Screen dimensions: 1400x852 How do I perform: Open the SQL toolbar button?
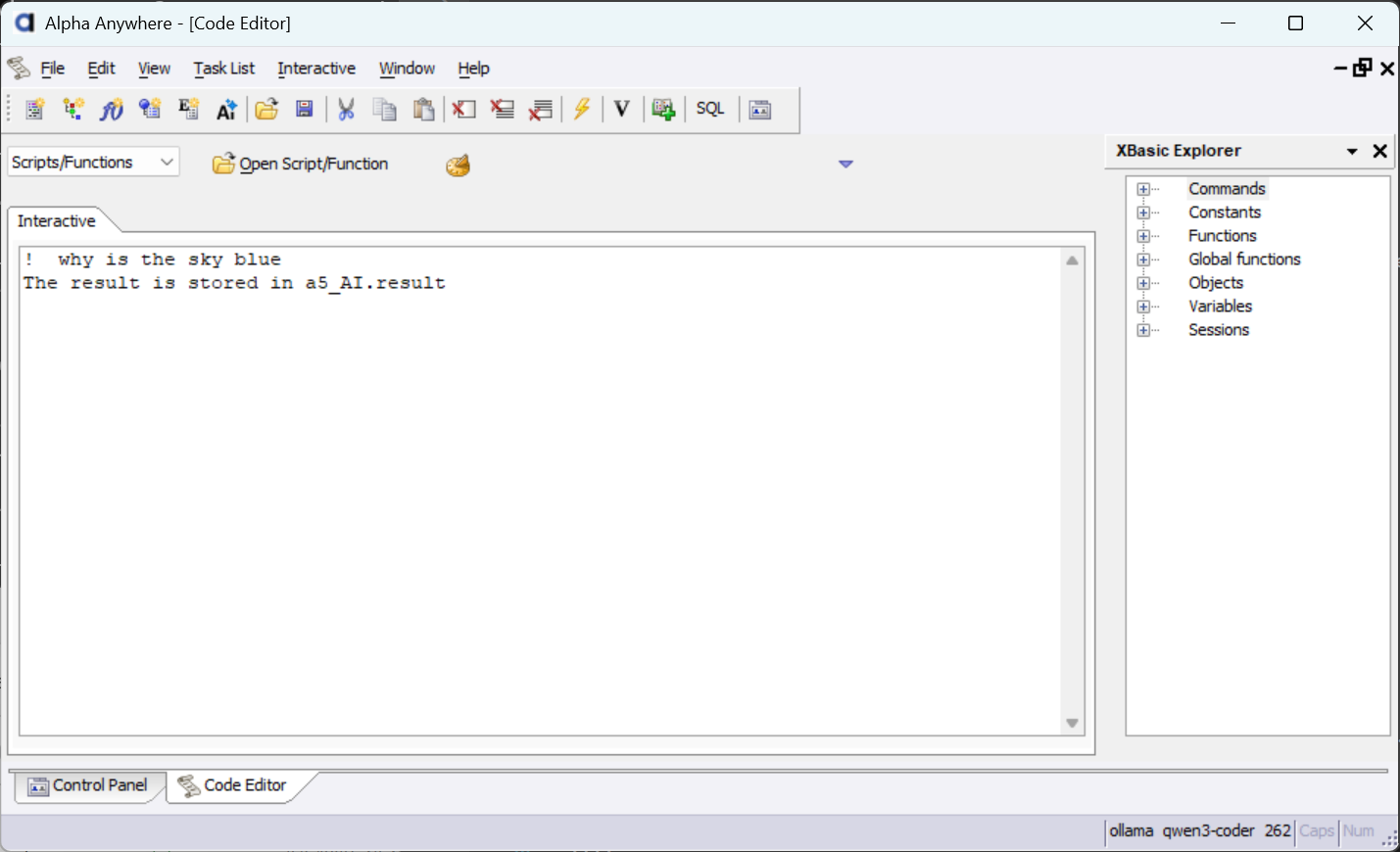click(710, 110)
